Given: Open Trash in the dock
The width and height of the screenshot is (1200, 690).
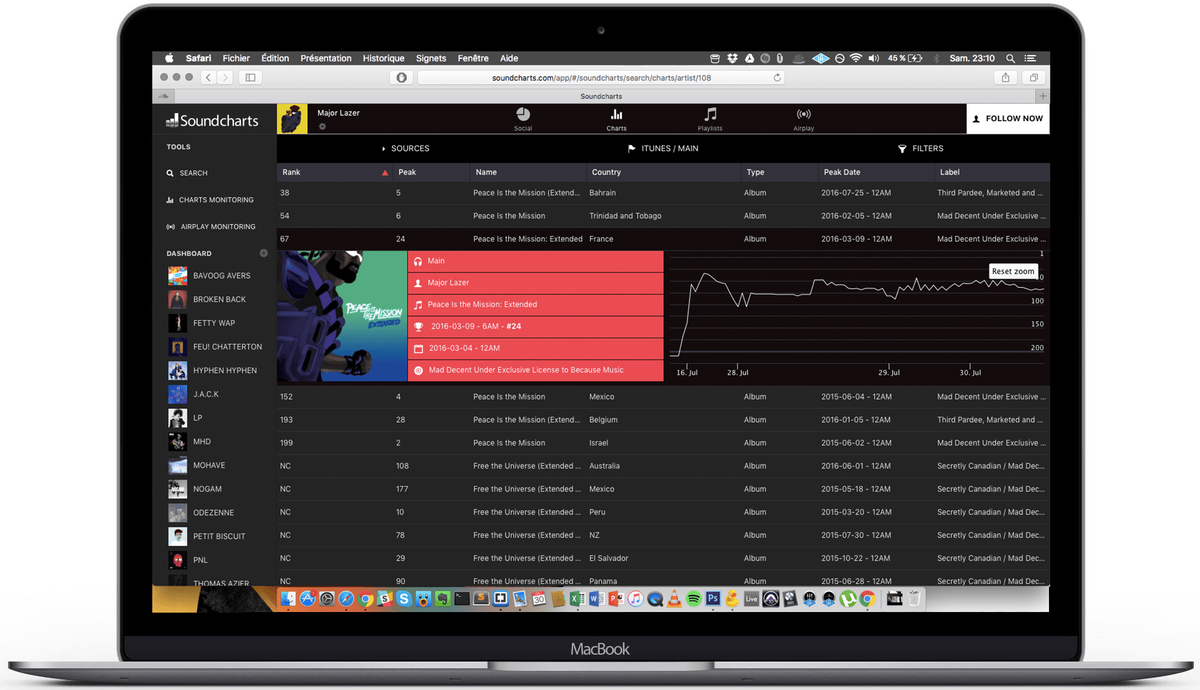Looking at the screenshot, I should coord(914,599).
